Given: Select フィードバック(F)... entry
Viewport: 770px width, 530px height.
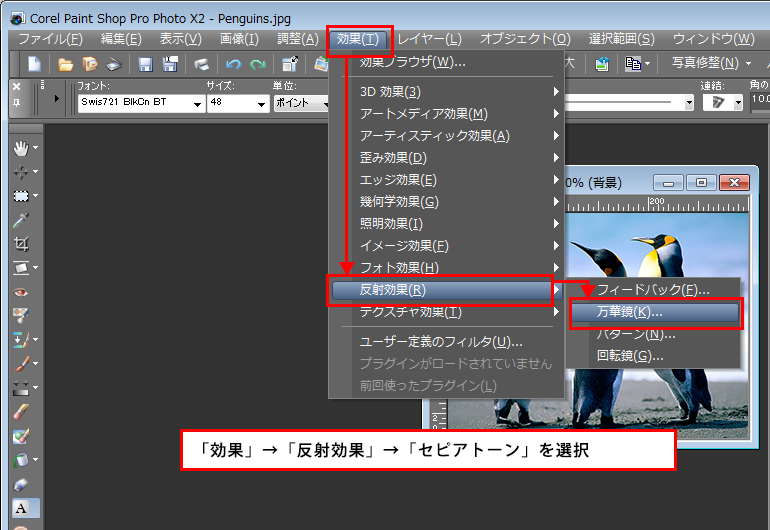Looking at the screenshot, I should pyautogui.click(x=654, y=290).
